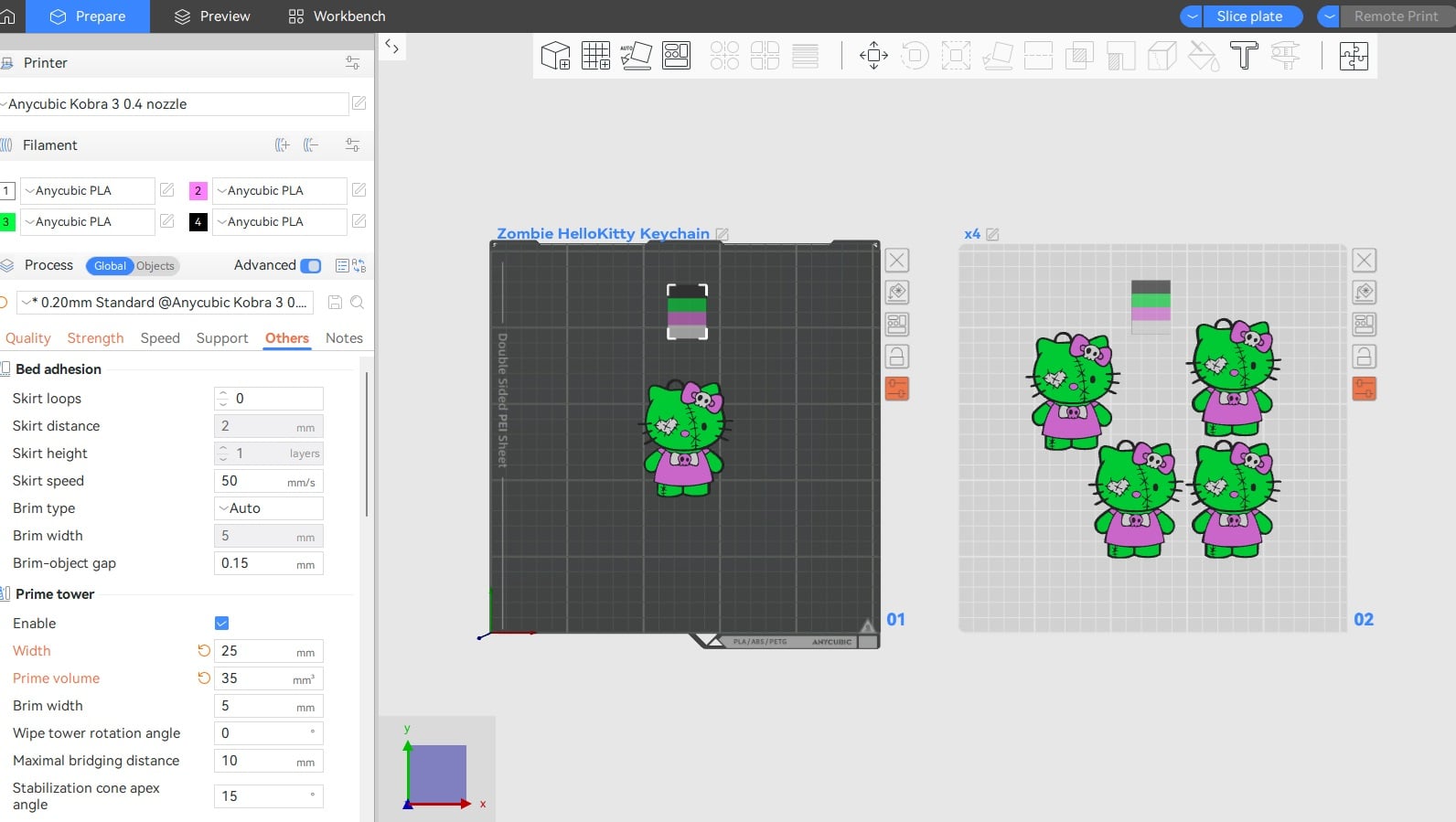Click the Remote Print button
The height and width of the screenshot is (822, 1456).
click(x=1397, y=16)
